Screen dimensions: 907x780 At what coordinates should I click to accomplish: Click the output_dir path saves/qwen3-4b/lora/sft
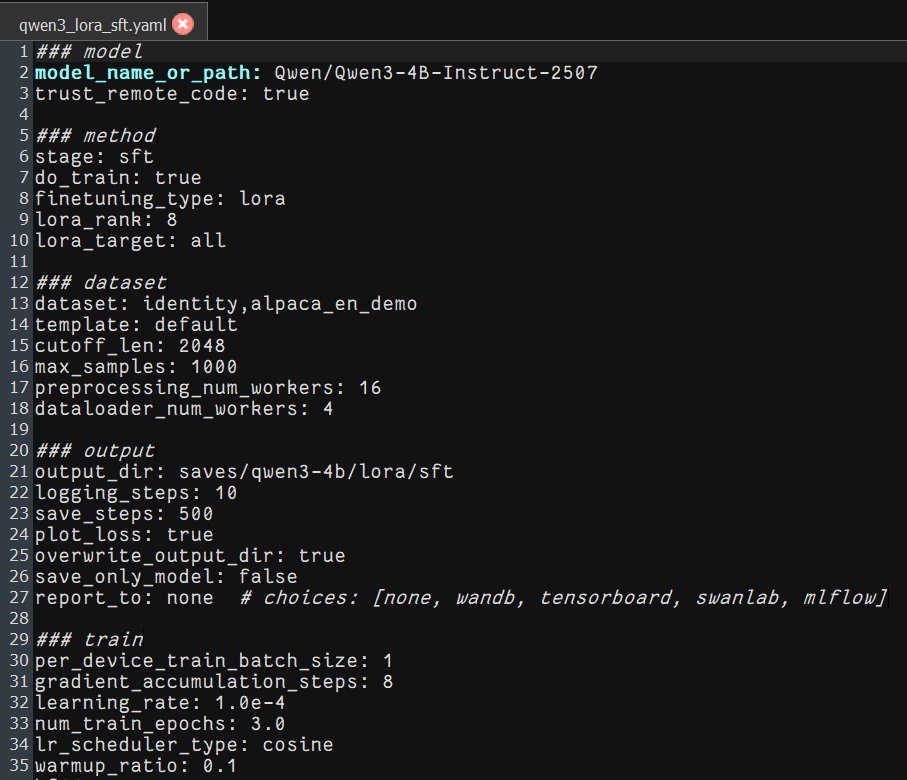316,472
